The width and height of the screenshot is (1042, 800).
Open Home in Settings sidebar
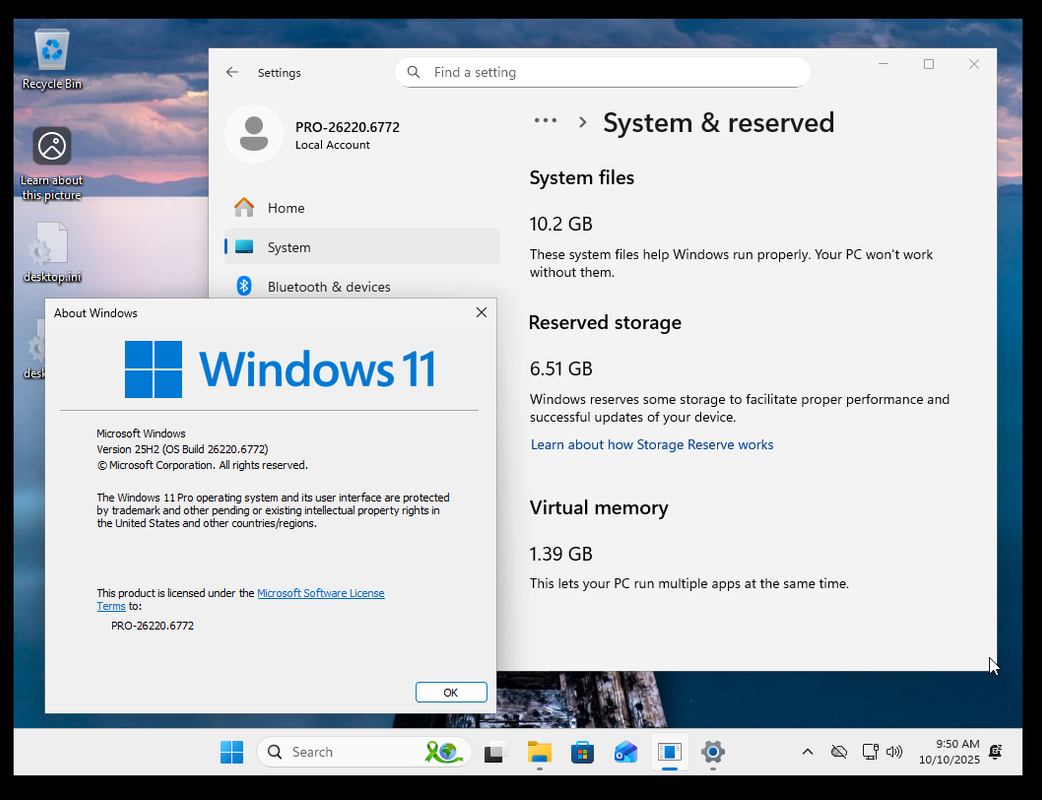click(362, 208)
